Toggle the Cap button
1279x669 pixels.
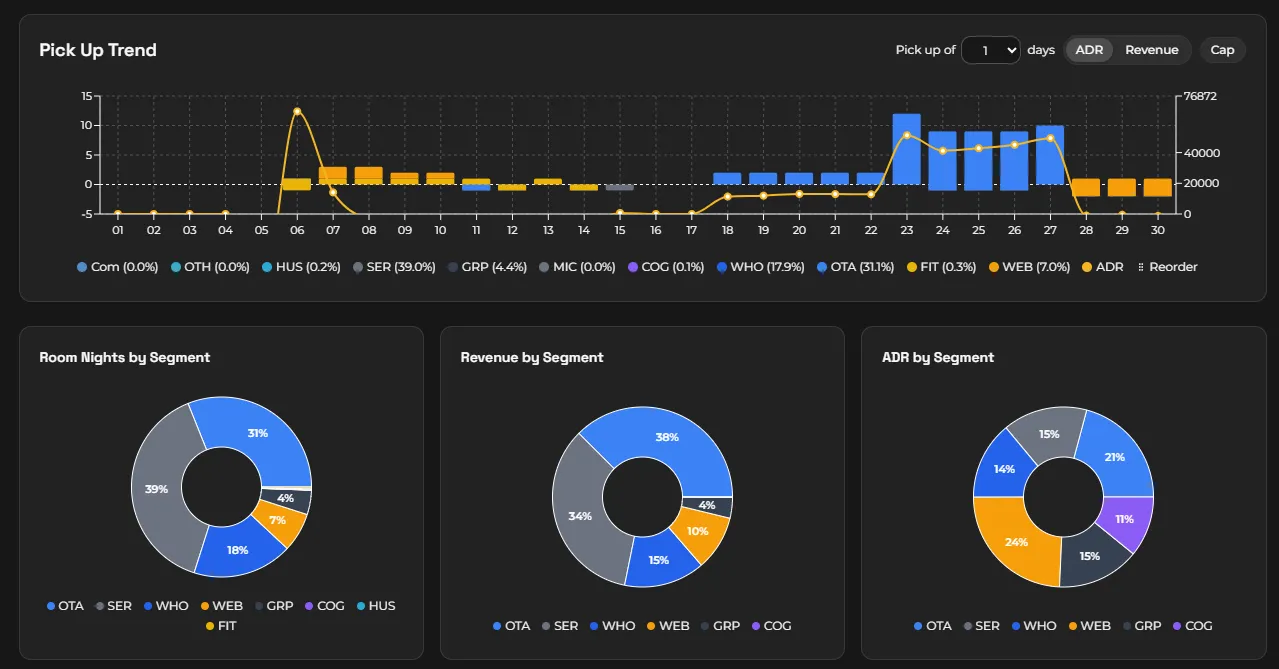click(1222, 50)
